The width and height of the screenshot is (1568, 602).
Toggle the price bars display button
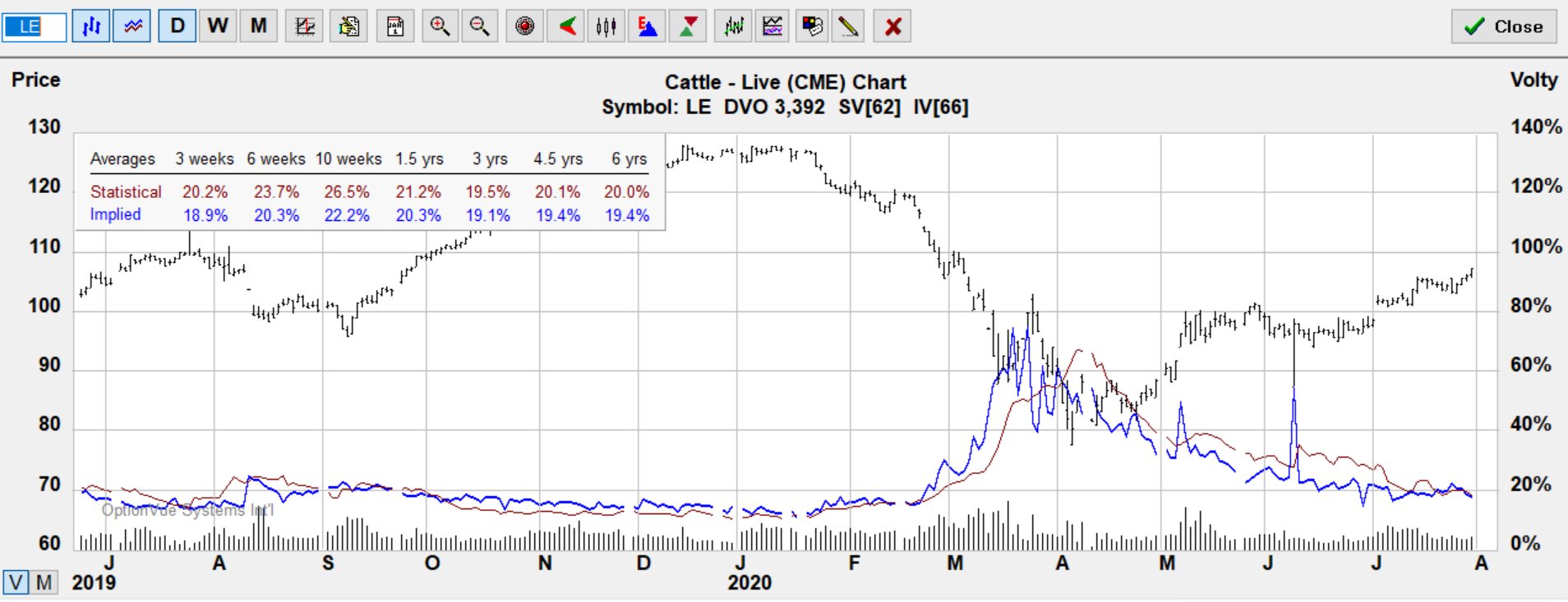tap(91, 26)
